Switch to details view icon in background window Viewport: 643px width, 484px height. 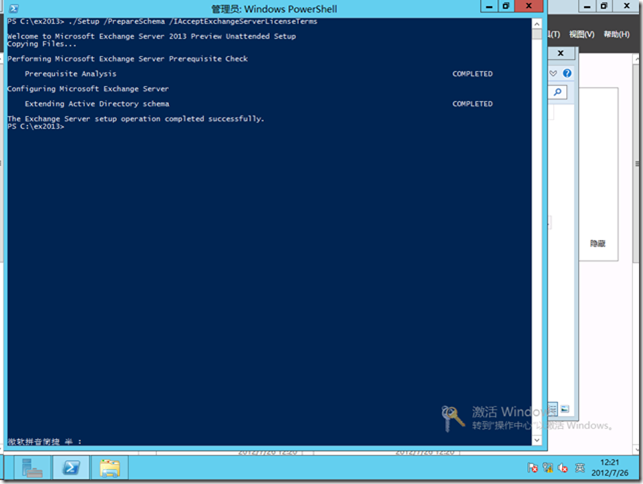pos(553,409)
